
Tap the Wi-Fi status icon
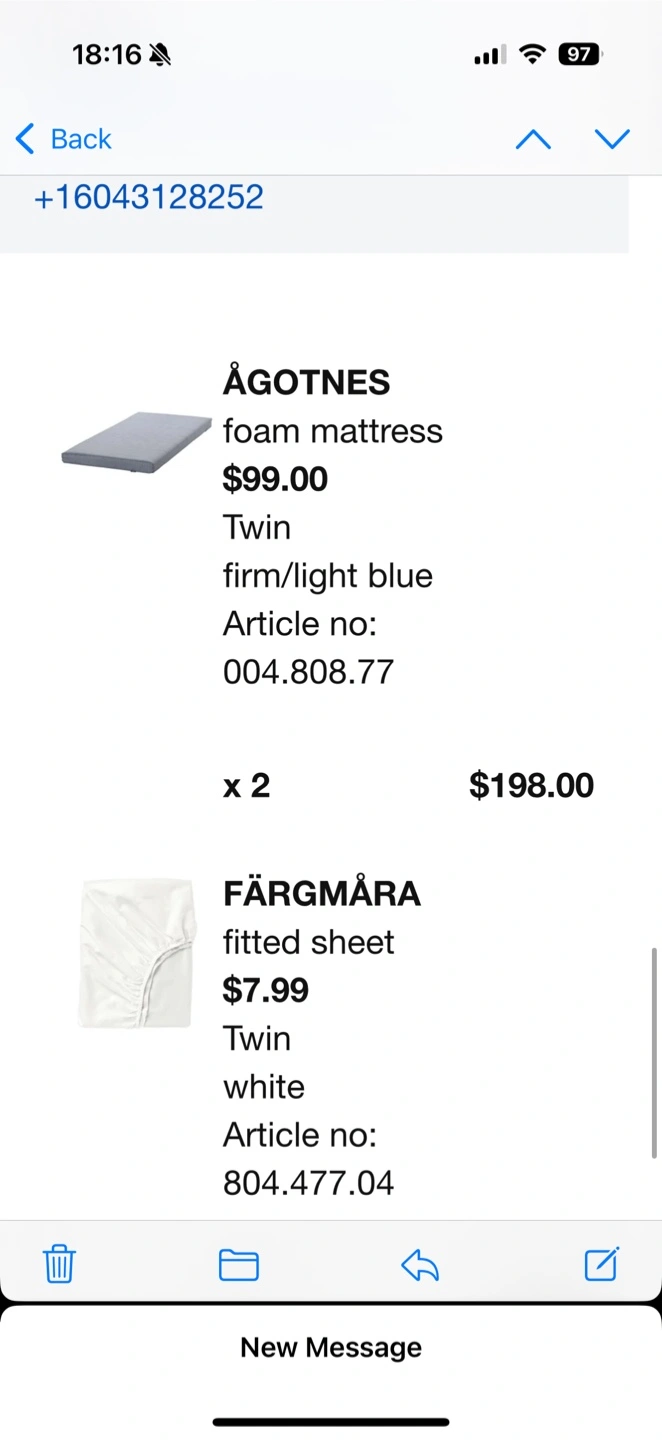point(533,55)
